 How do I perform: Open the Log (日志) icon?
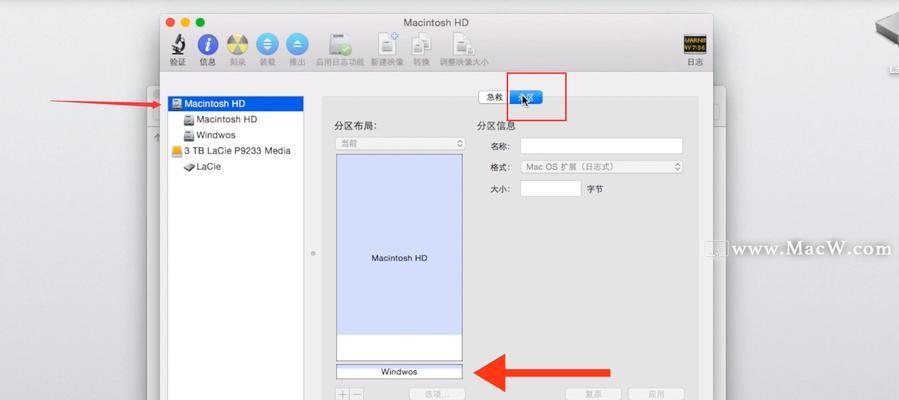(695, 45)
